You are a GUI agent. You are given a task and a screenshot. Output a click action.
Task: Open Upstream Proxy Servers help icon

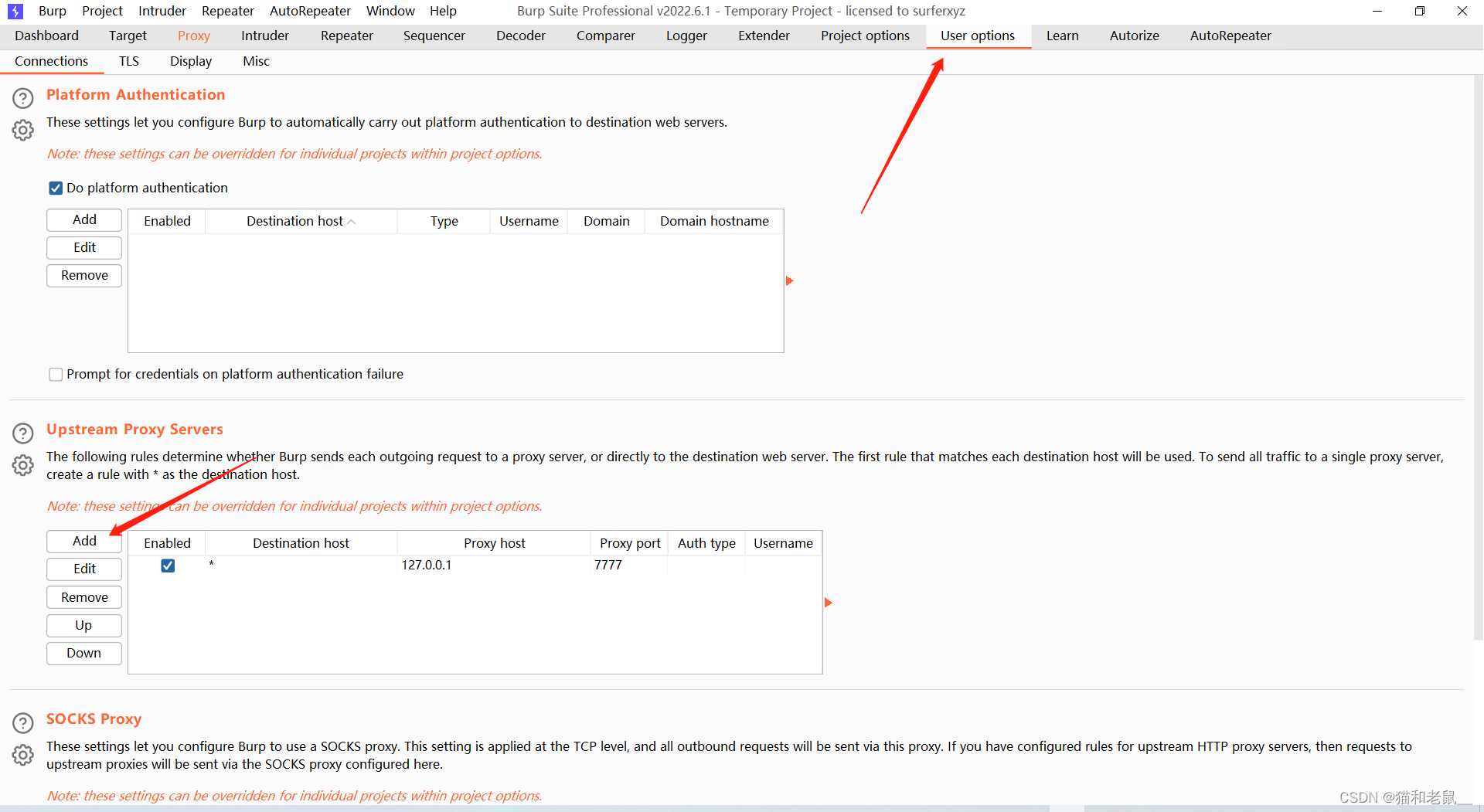23,433
